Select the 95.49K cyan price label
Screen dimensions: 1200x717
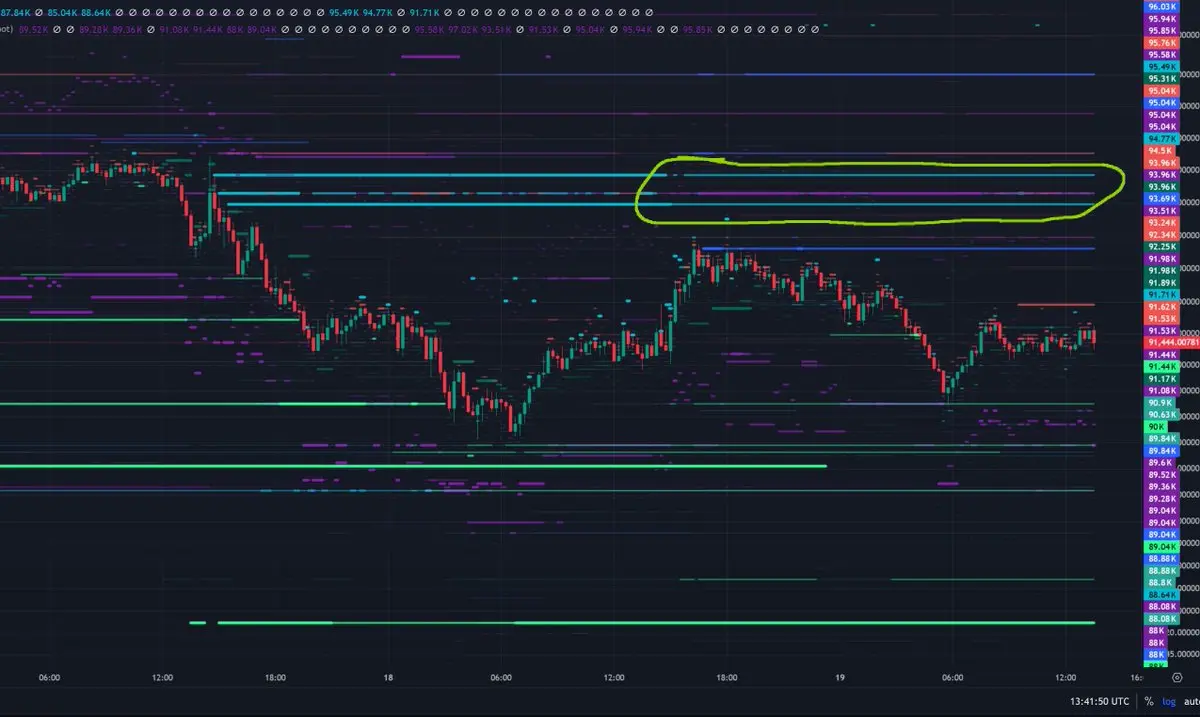coord(1161,67)
